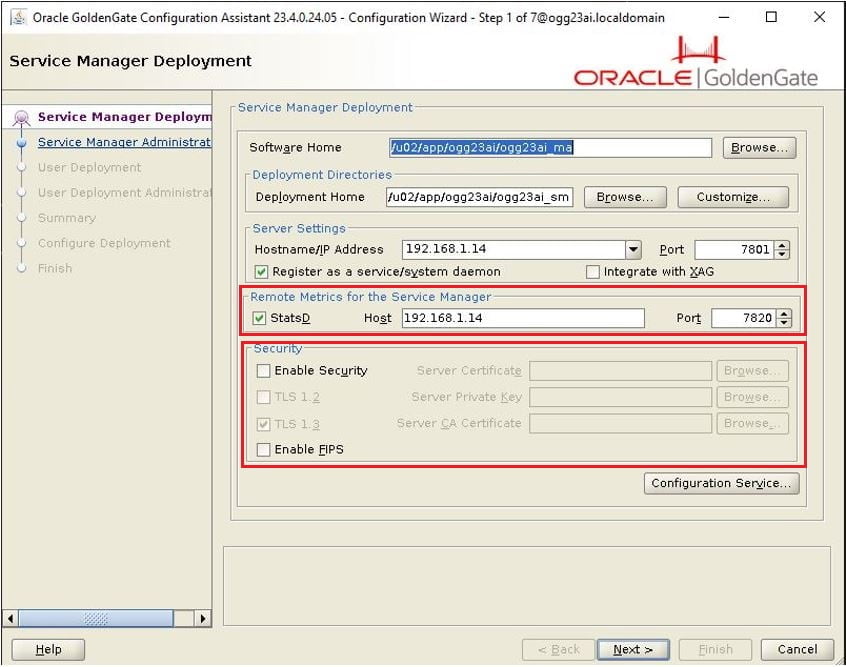Viewport: 846px width, 667px height.
Task: Minimize the configuration wizard window
Action: coord(724,17)
